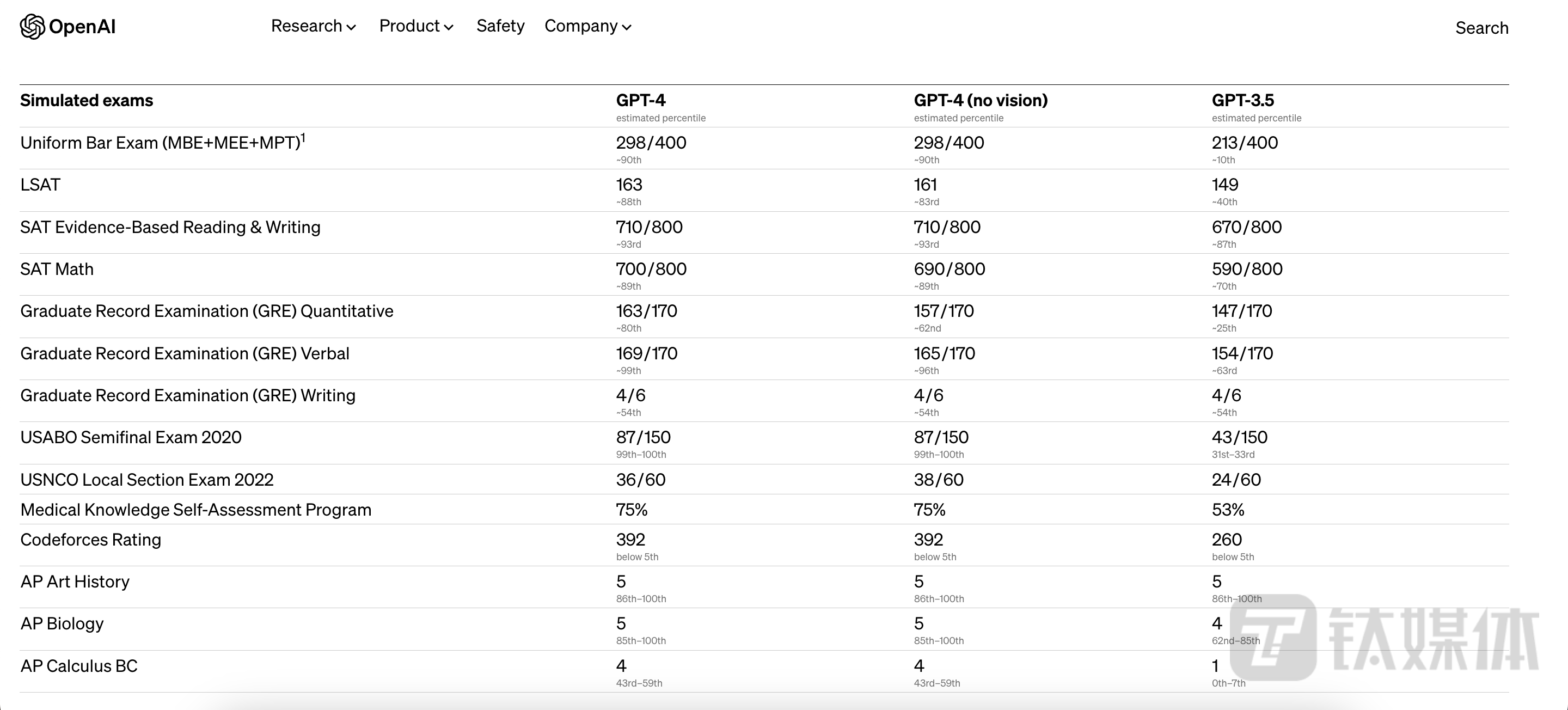Click the OpenAI wordmark text
Image resolution: width=1568 pixels, height=710 pixels.
pyautogui.click(x=82, y=27)
